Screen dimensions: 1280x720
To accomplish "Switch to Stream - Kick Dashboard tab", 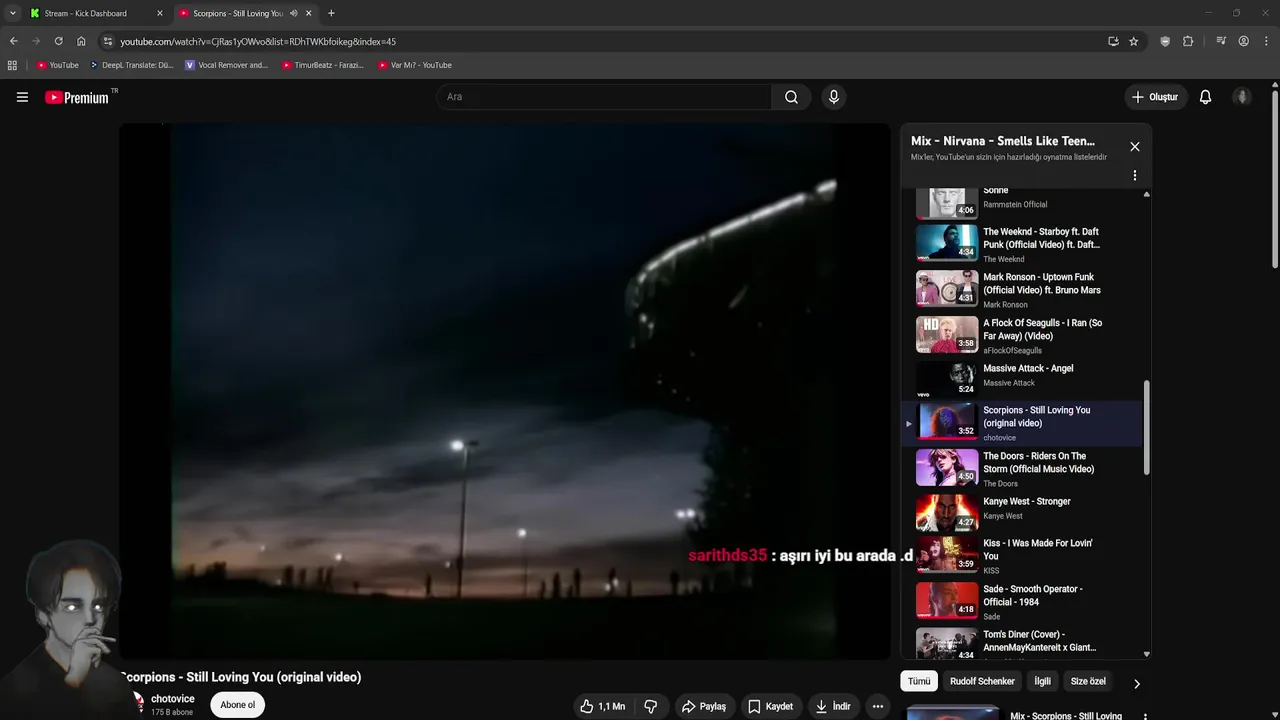I will [x=97, y=13].
